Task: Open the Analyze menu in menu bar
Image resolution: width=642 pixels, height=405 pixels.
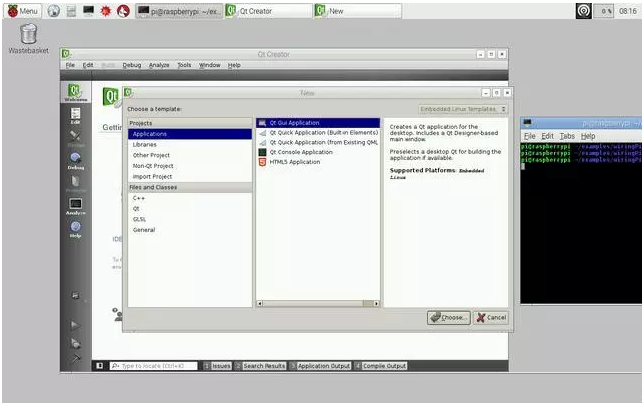Action: (x=159, y=65)
